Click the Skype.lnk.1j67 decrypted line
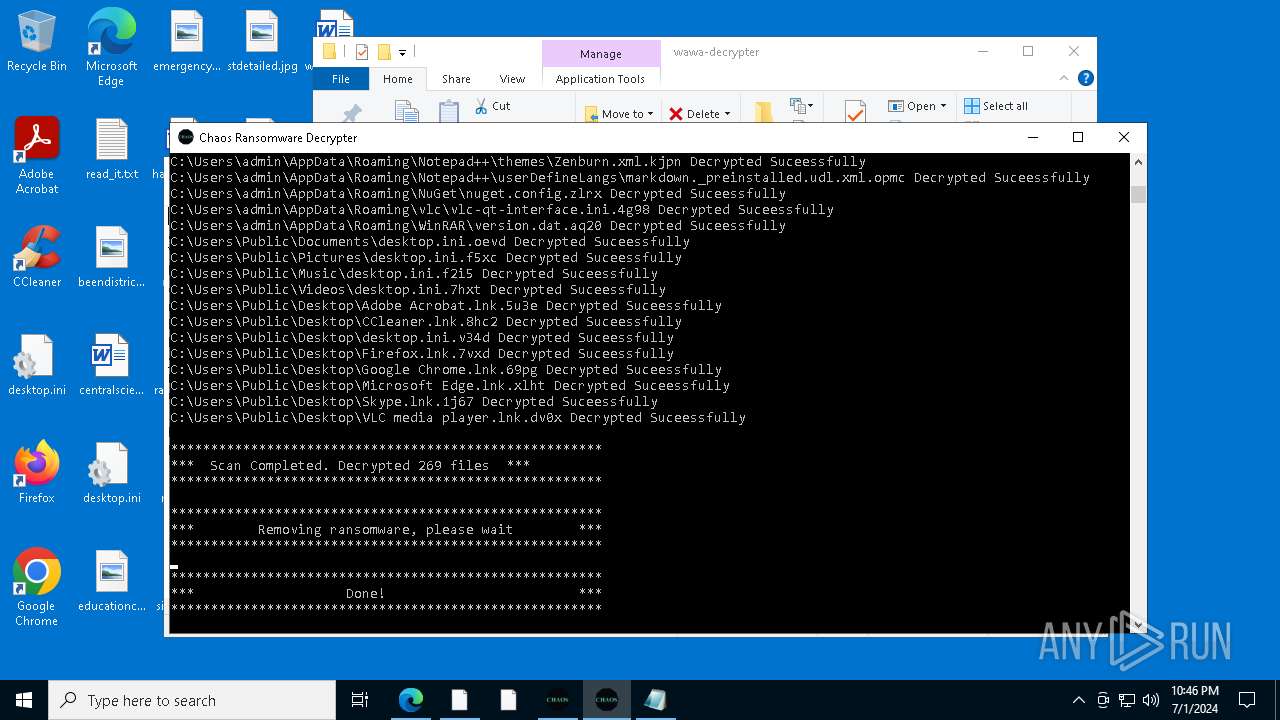 414,402
